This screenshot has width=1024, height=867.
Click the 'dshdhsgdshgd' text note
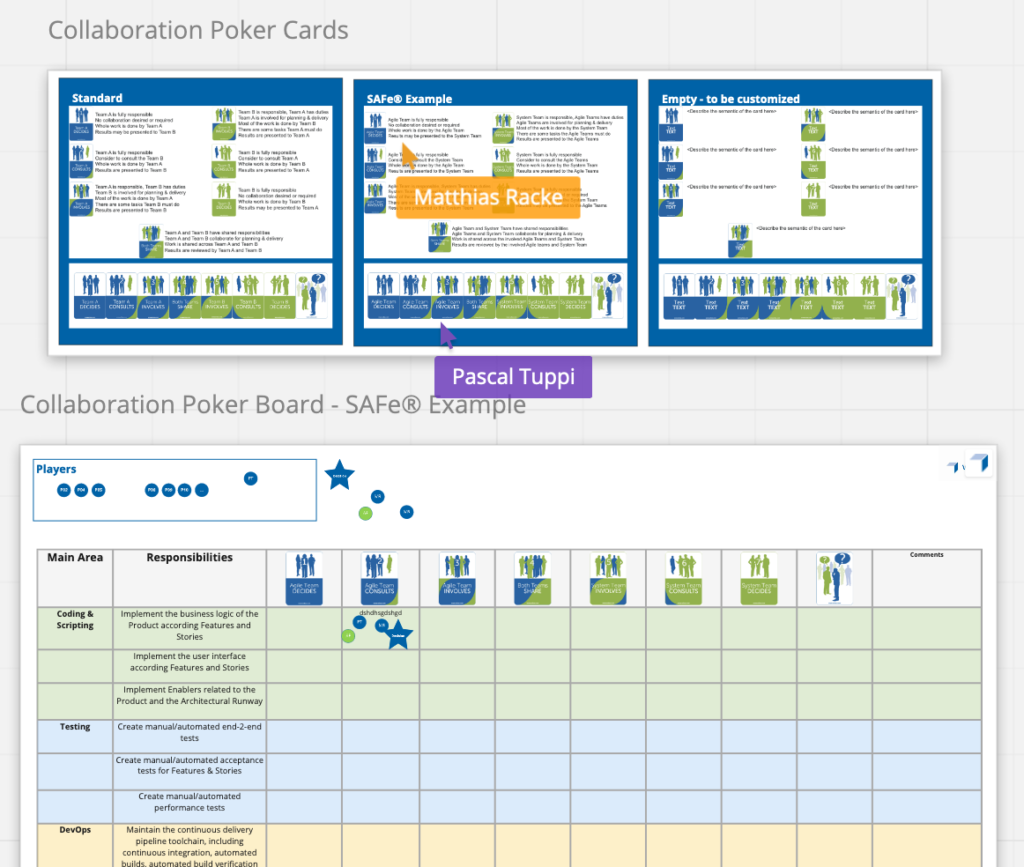[380, 613]
